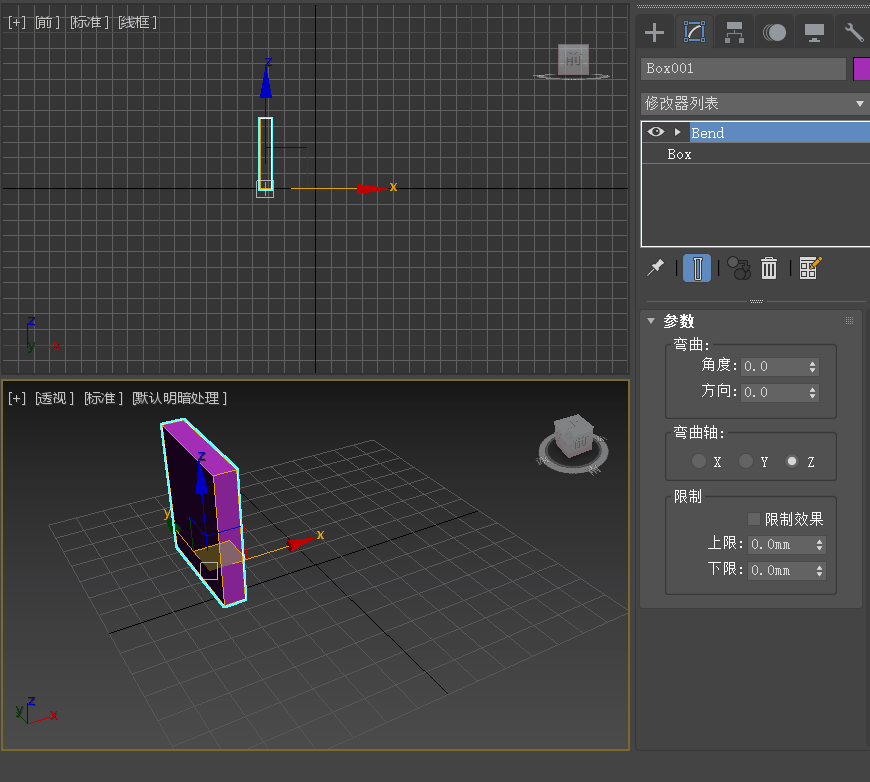Select the Box entry in modifier stack
The height and width of the screenshot is (782, 870).
coord(680,155)
